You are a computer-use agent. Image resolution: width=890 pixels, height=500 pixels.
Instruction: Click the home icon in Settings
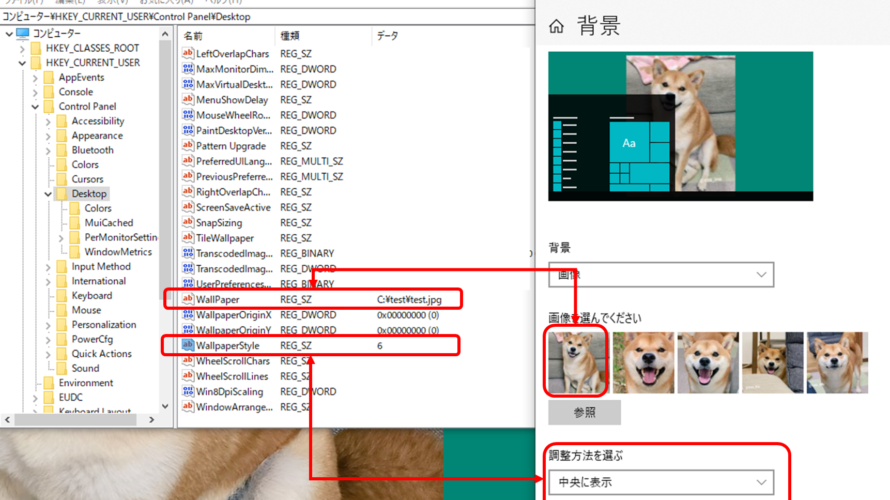point(556,26)
